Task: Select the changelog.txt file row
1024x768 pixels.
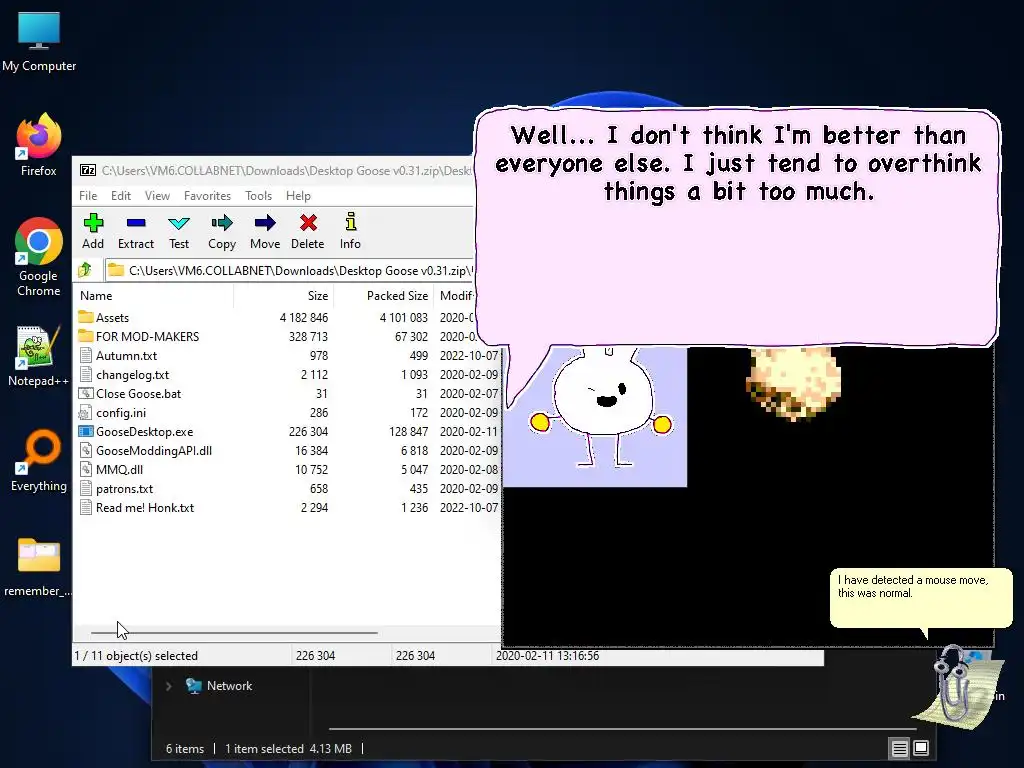Action: 287,375
